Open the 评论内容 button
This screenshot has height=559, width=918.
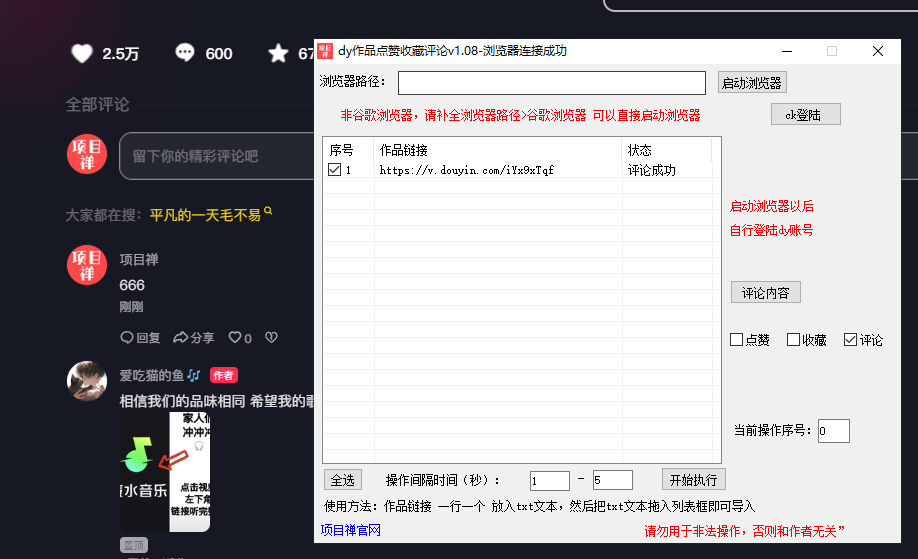(x=765, y=293)
